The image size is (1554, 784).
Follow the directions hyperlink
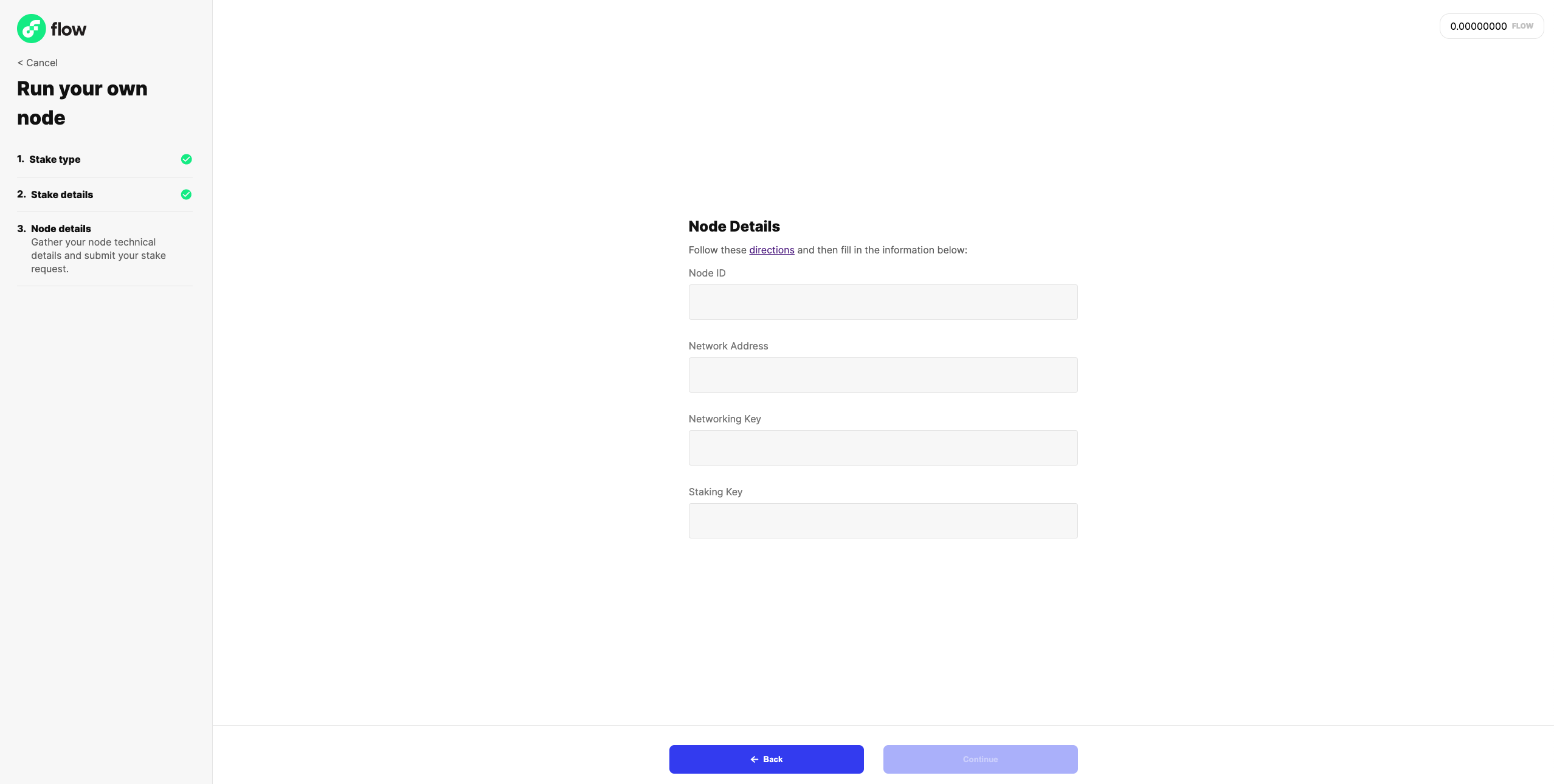(771, 249)
